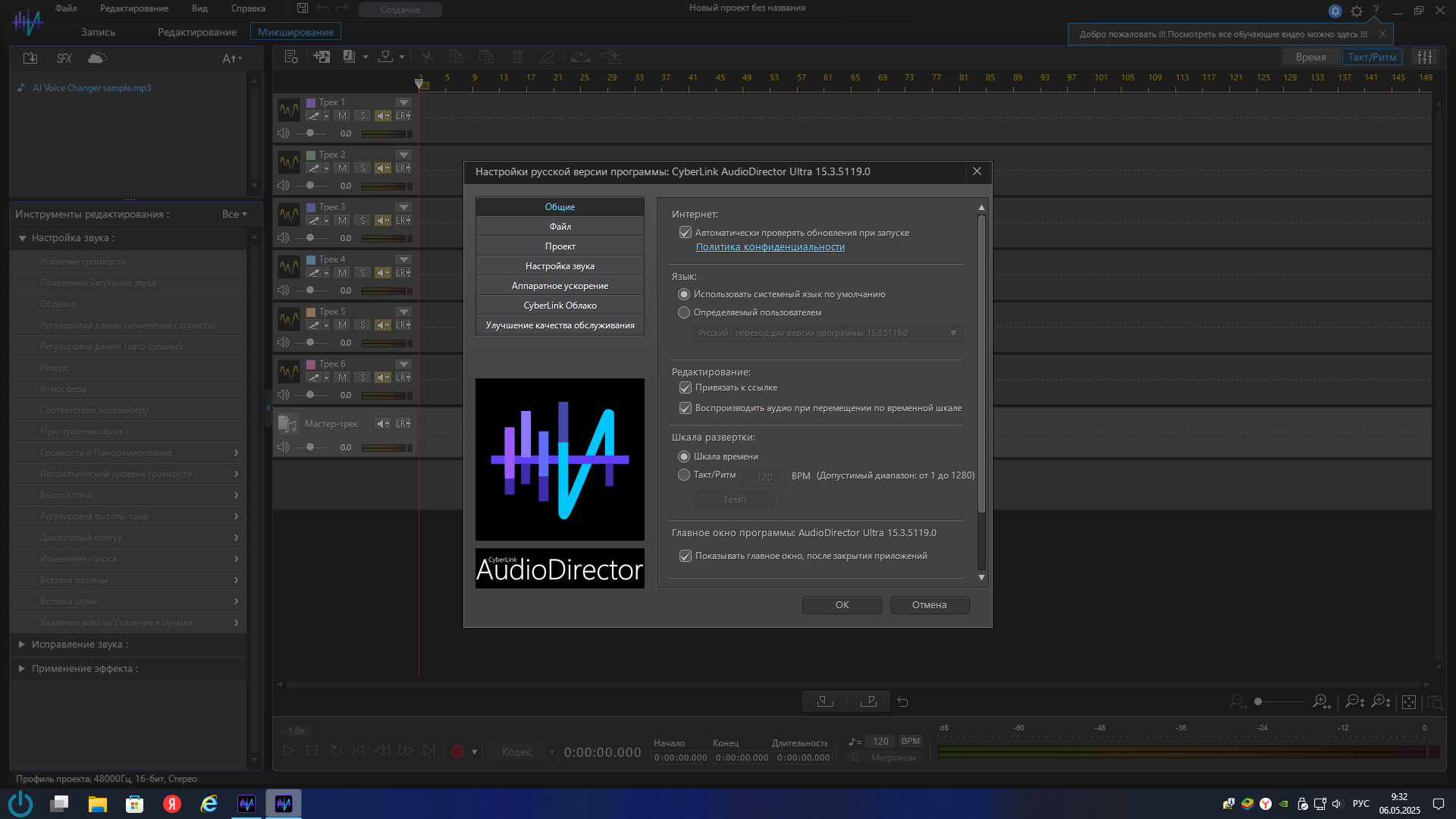Image resolution: width=1456 pixels, height=819 pixels.
Task: Open the Справка menu
Action: (x=248, y=8)
